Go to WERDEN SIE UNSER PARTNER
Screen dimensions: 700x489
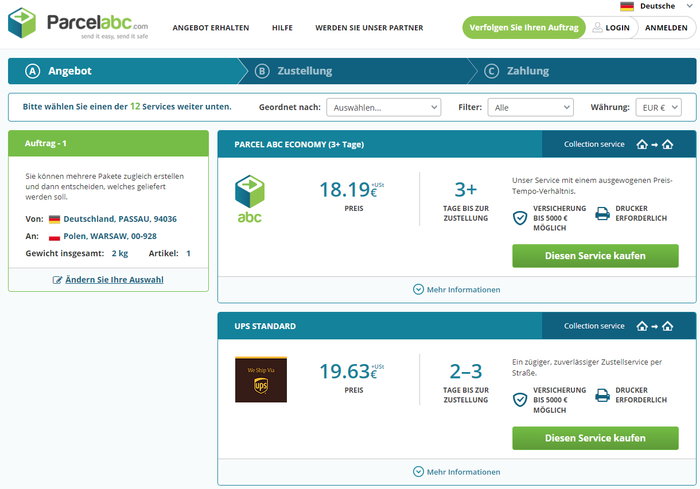point(369,28)
